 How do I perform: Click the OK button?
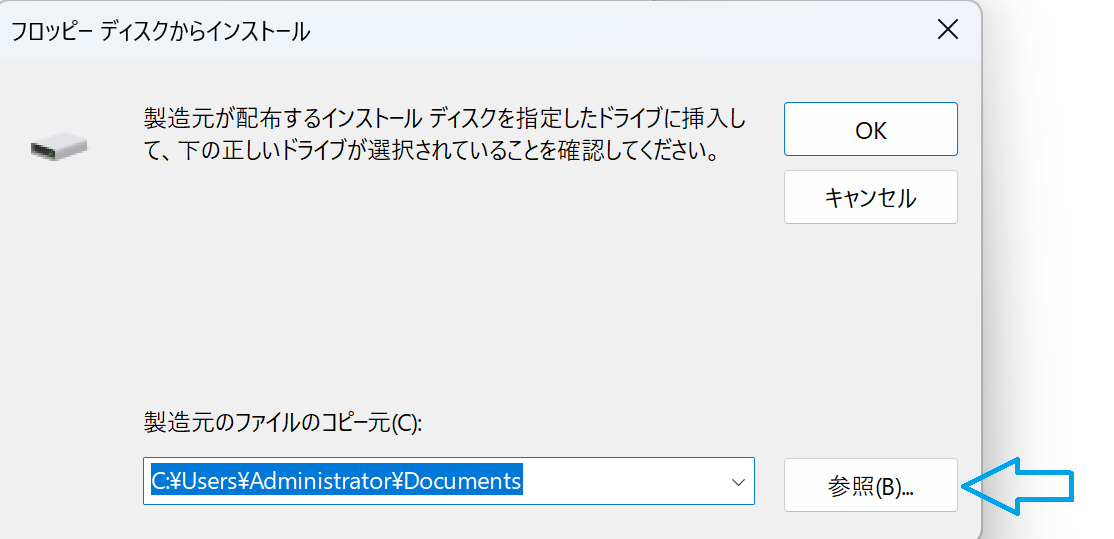[870, 129]
